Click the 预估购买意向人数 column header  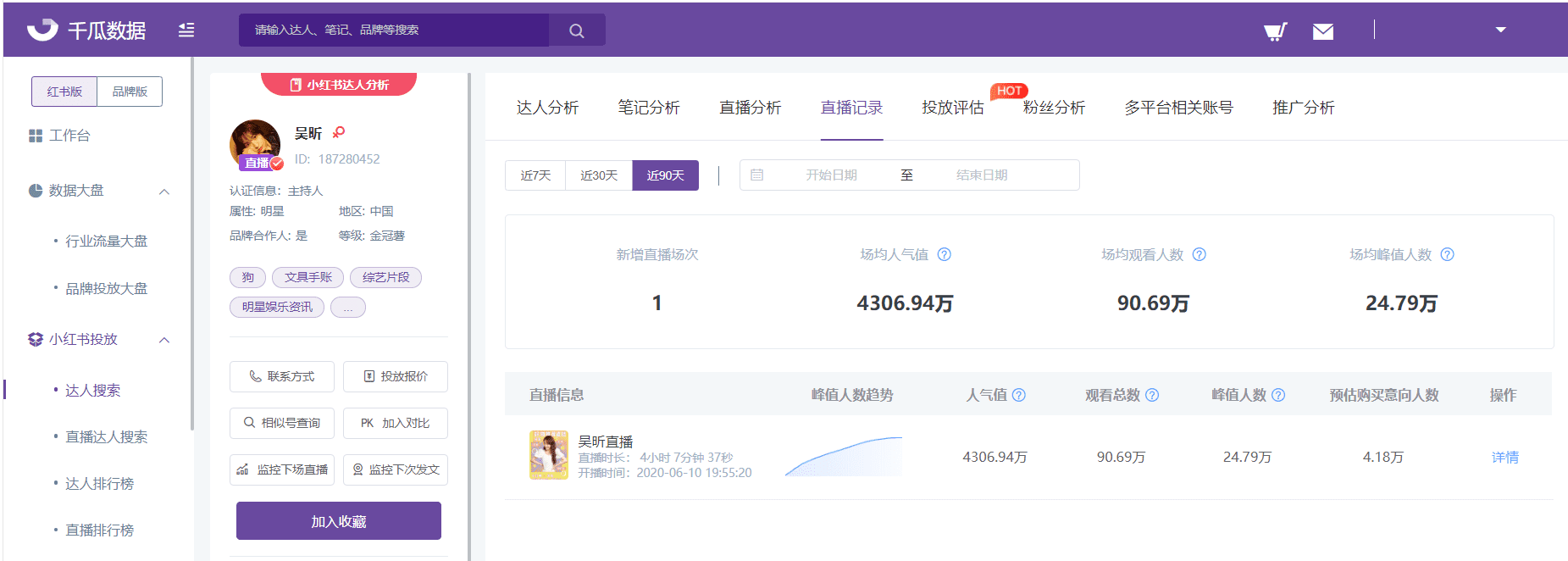tap(1384, 395)
